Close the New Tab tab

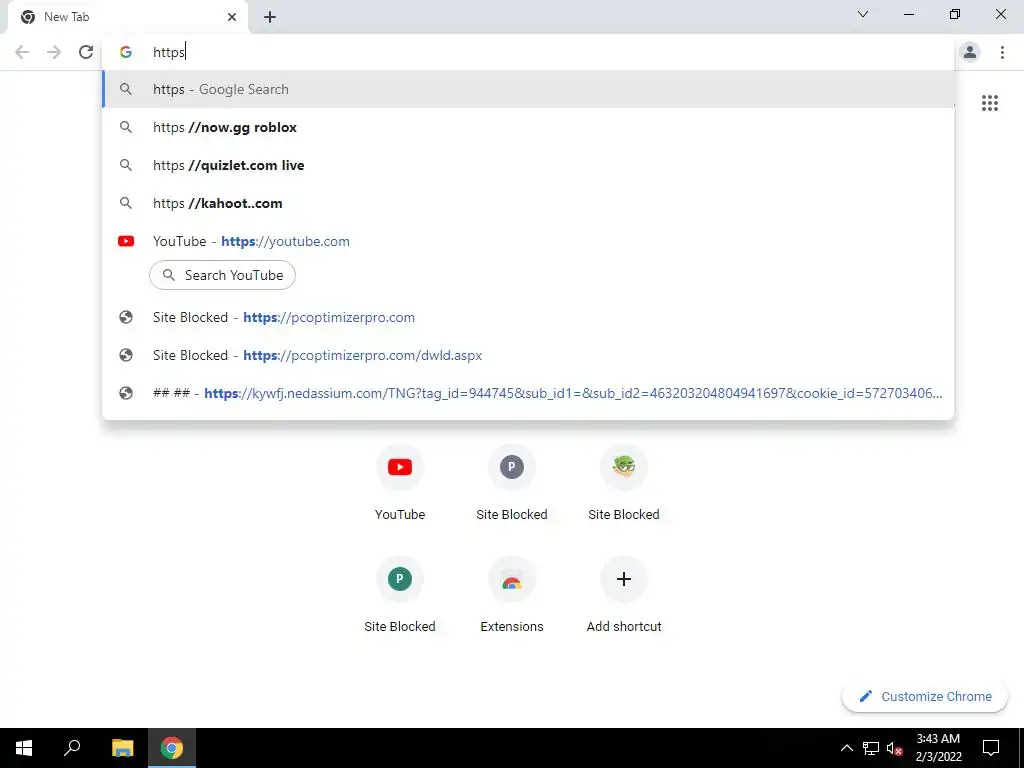(x=232, y=17)
